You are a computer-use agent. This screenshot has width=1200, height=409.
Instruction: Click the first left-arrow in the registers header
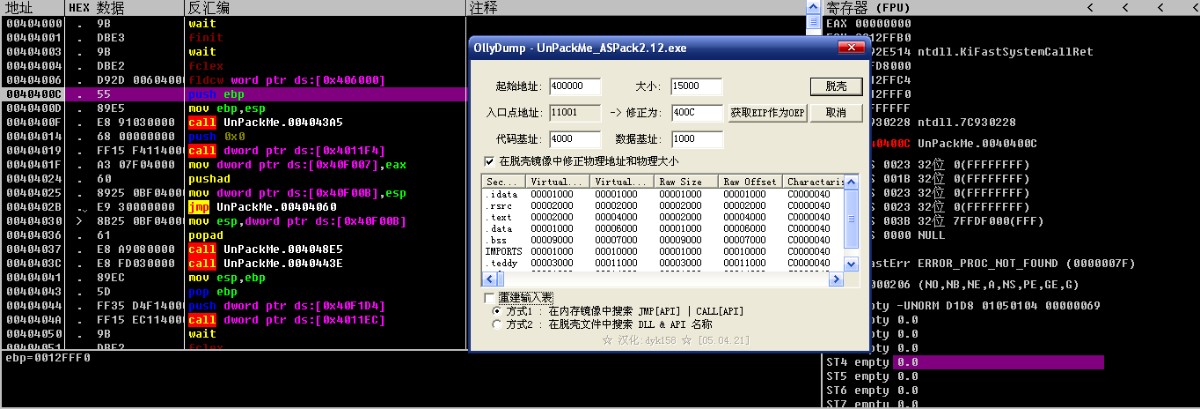(x=1089, y=8)
